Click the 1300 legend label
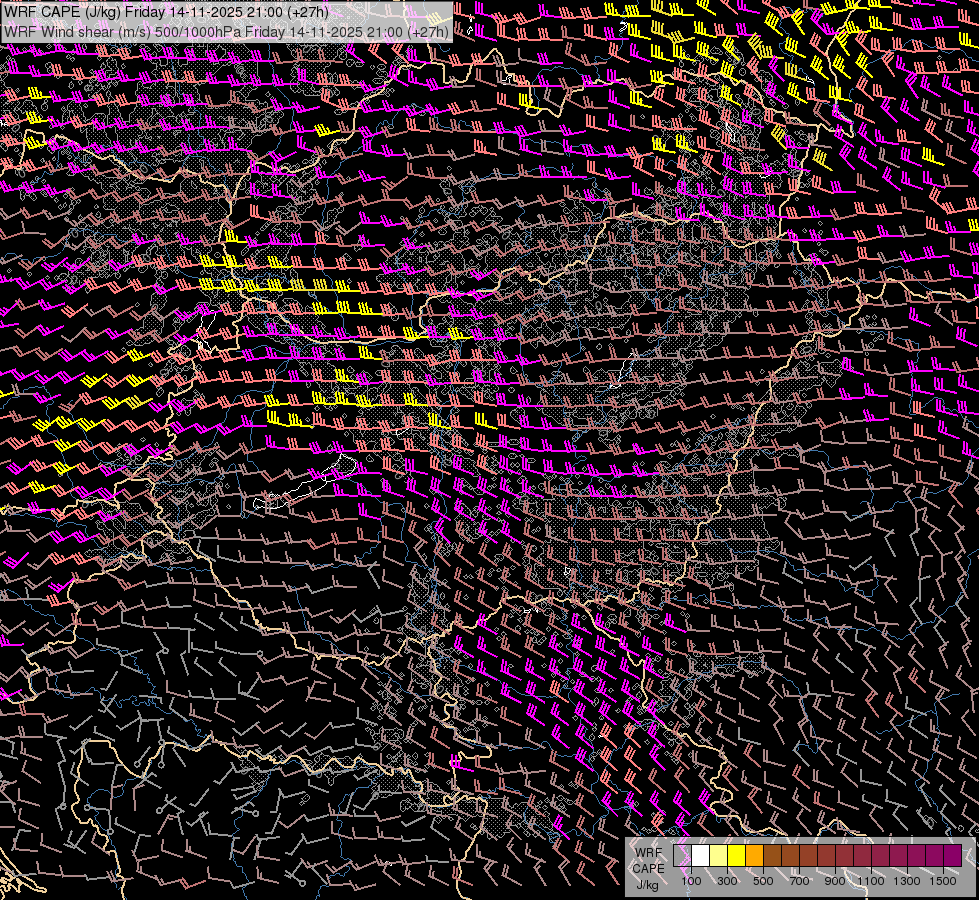 coord(907,881)
